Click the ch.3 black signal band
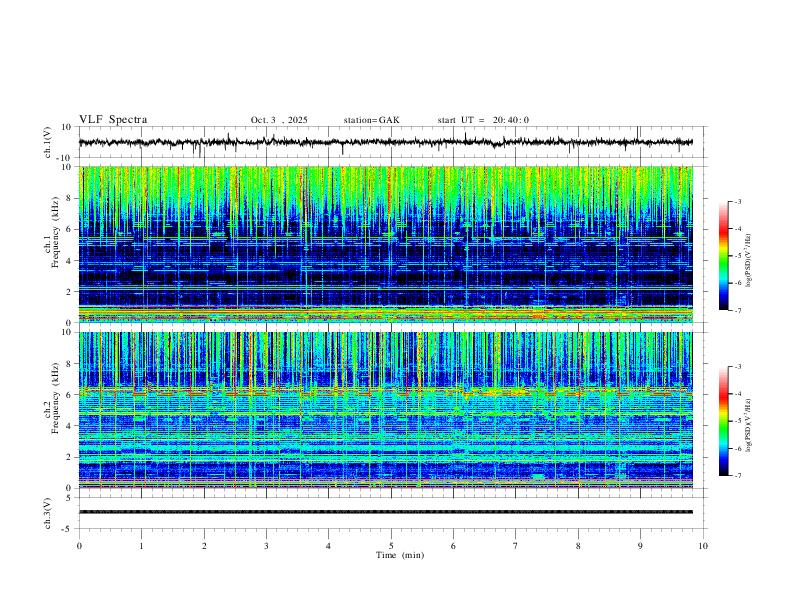The width and height of the screenshot is (792, 612). coord(386,512)
